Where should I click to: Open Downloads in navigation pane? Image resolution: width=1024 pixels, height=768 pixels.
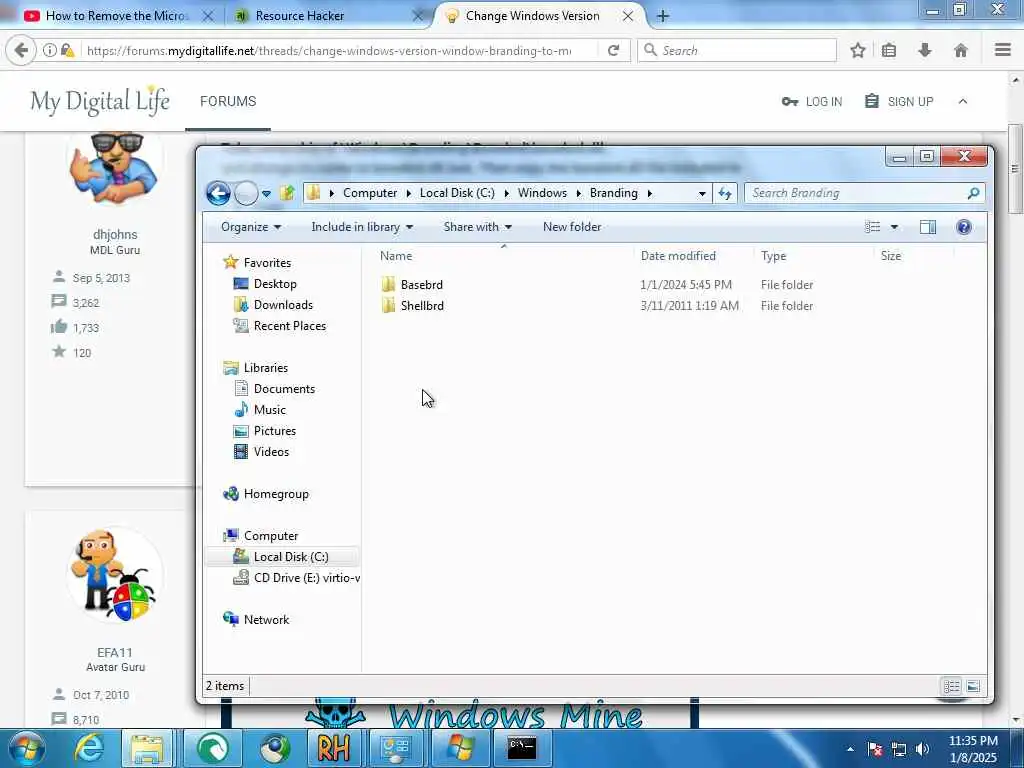(x=283, y=305)
